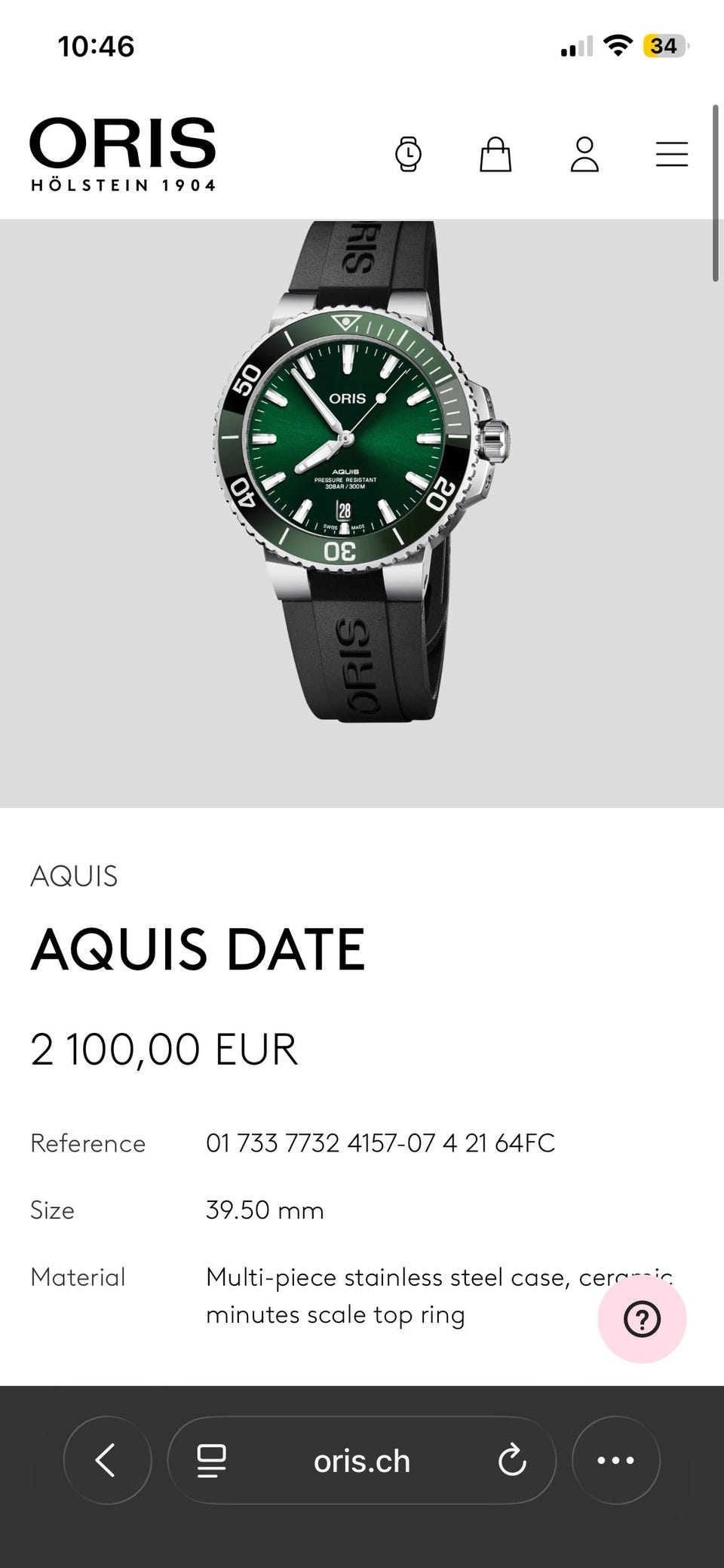Open the shopping bag icon
Viewport: 724px width, 1568px height.
pos(495,154)
